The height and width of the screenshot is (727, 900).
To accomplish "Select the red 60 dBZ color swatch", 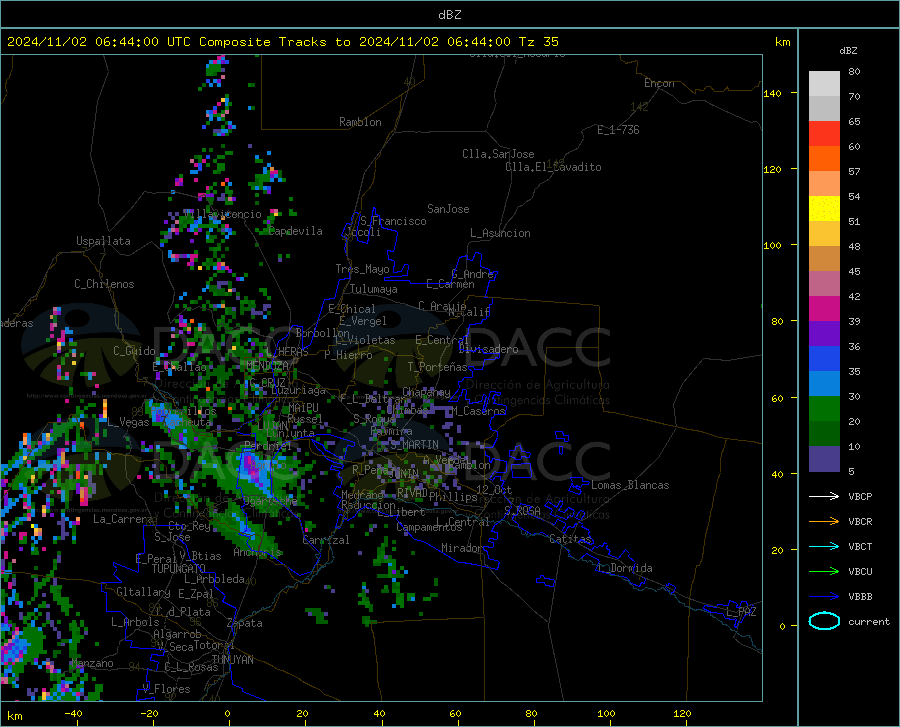I will [x=824, y=134].
